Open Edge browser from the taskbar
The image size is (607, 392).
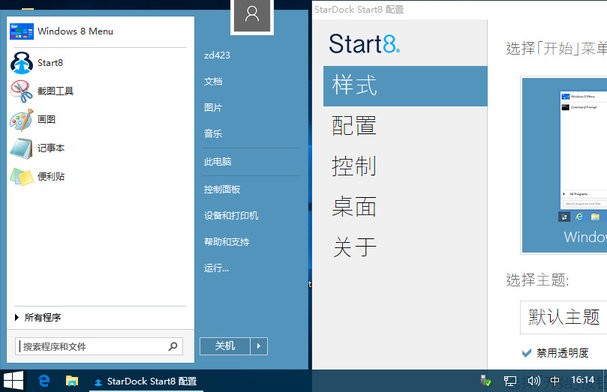[44, 381]
